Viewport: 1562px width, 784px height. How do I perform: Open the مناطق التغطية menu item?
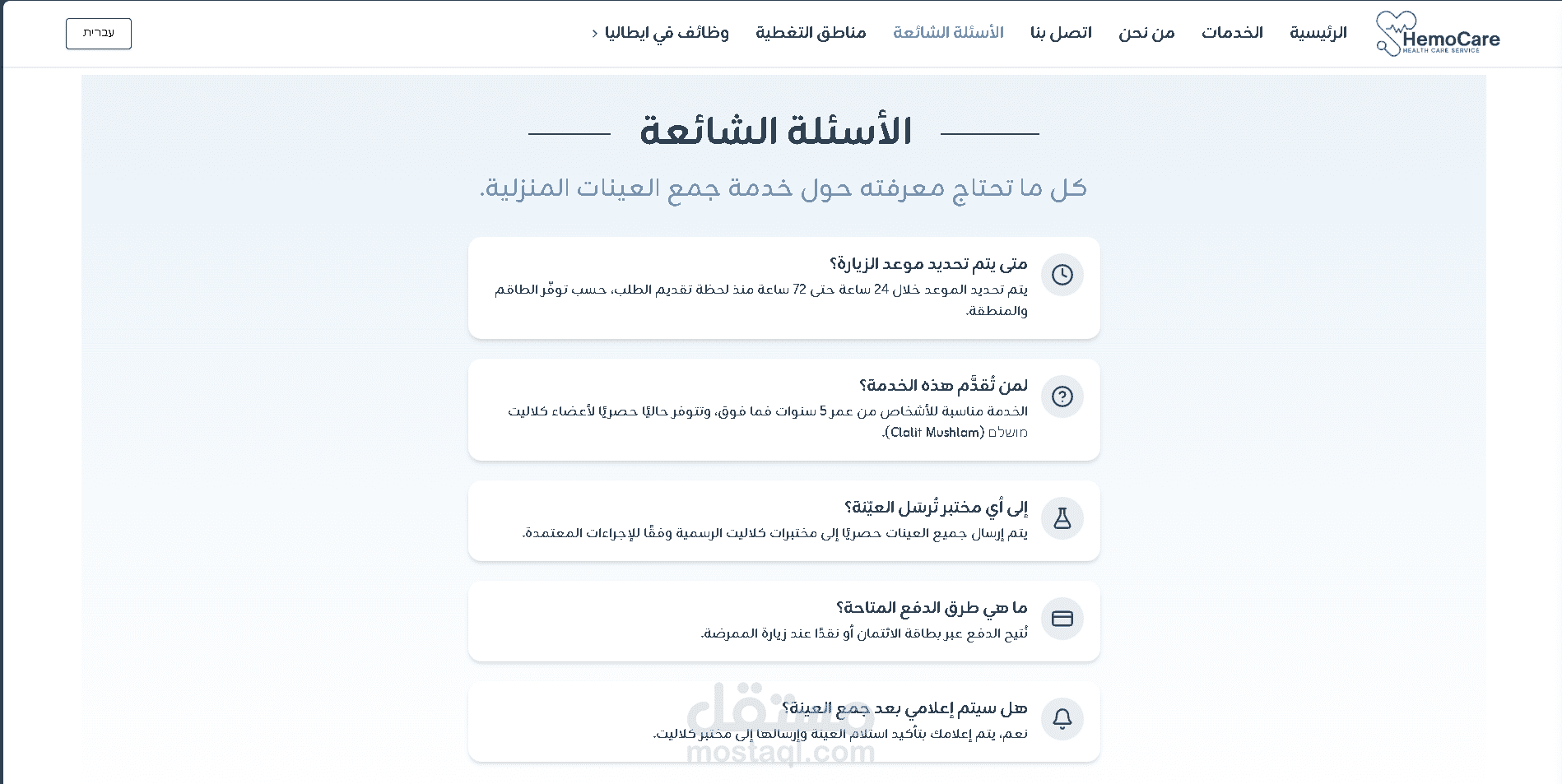coord(811,33)
